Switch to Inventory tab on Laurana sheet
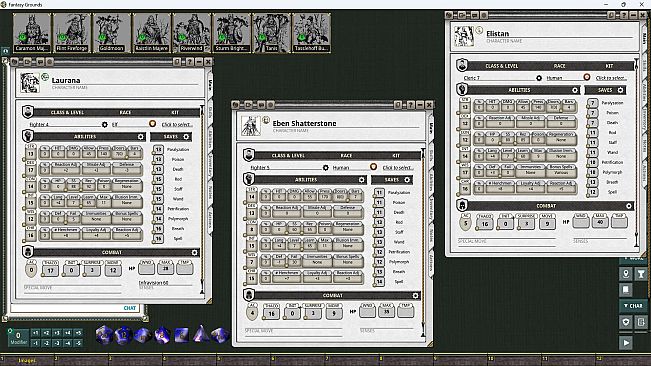Screen dimensions: 651x366 point(210,166)
